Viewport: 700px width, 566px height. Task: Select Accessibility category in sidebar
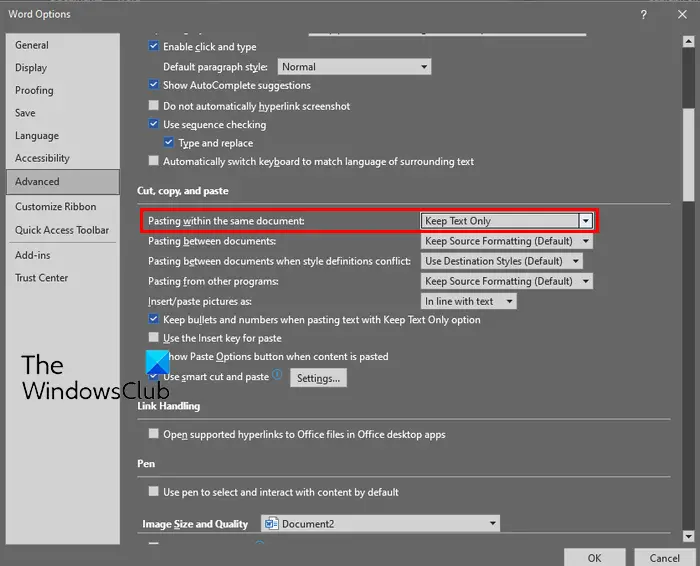click(63, 158)
